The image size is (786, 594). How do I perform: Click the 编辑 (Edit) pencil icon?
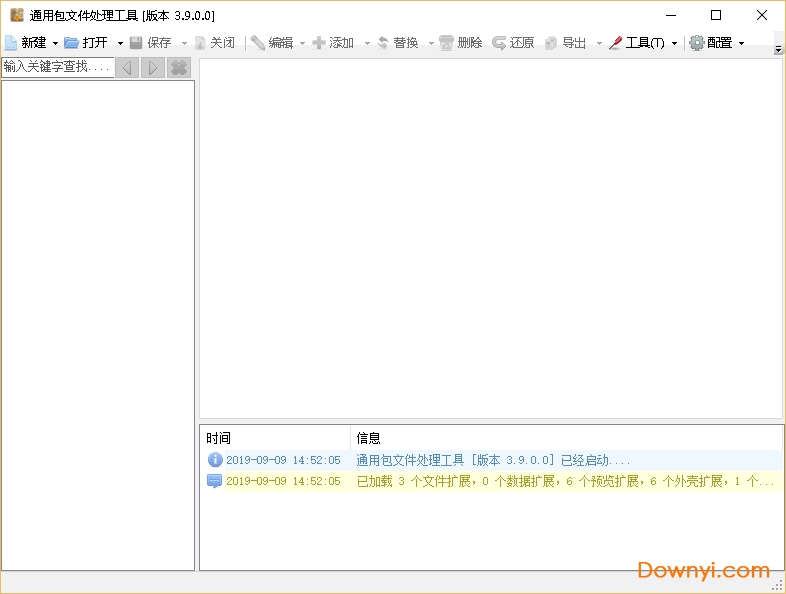258,43
